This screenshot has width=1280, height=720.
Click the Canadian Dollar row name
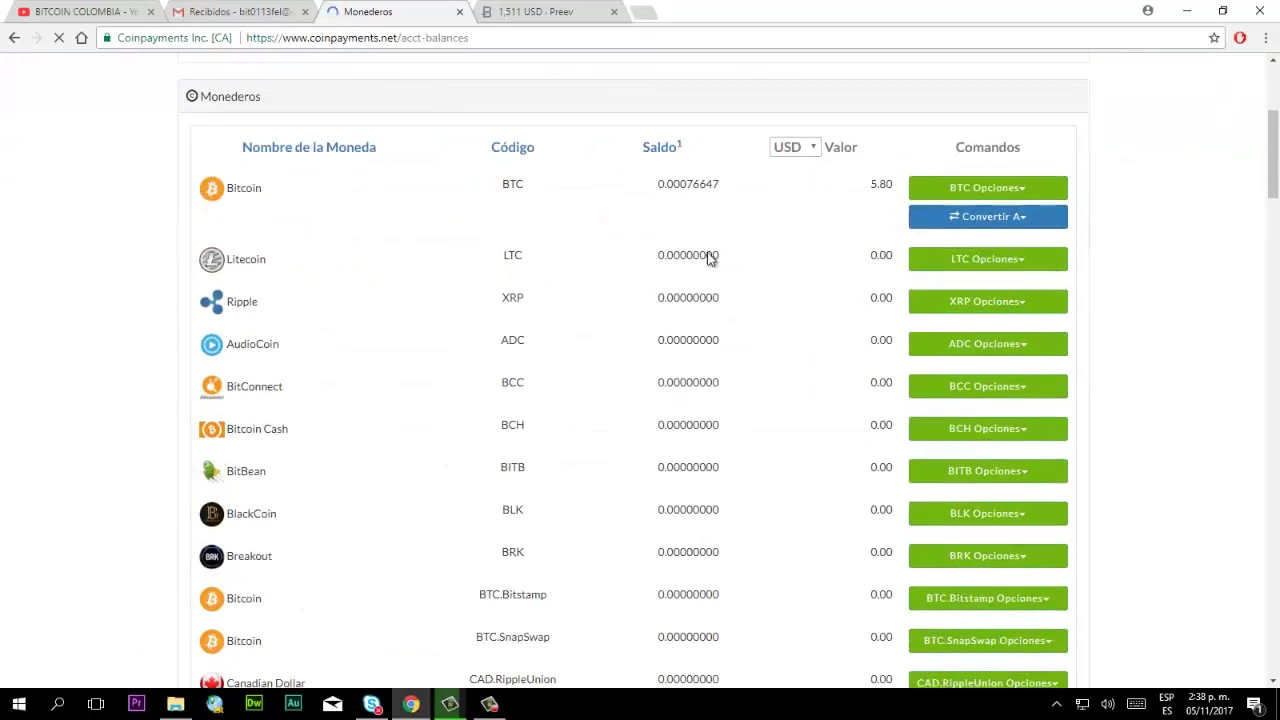(265, 683)
